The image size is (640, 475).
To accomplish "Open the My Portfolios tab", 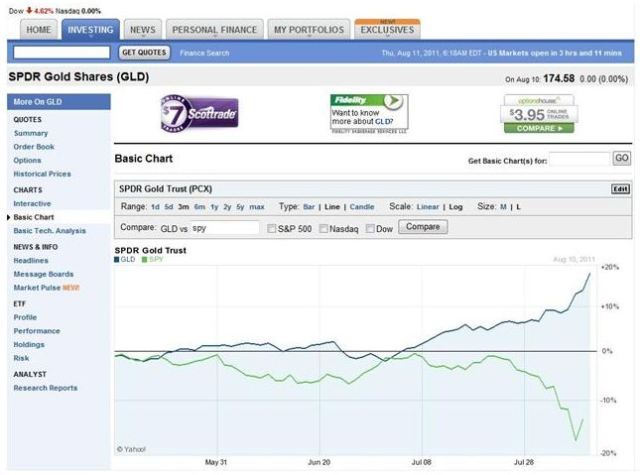I will [x=310, y=30].
